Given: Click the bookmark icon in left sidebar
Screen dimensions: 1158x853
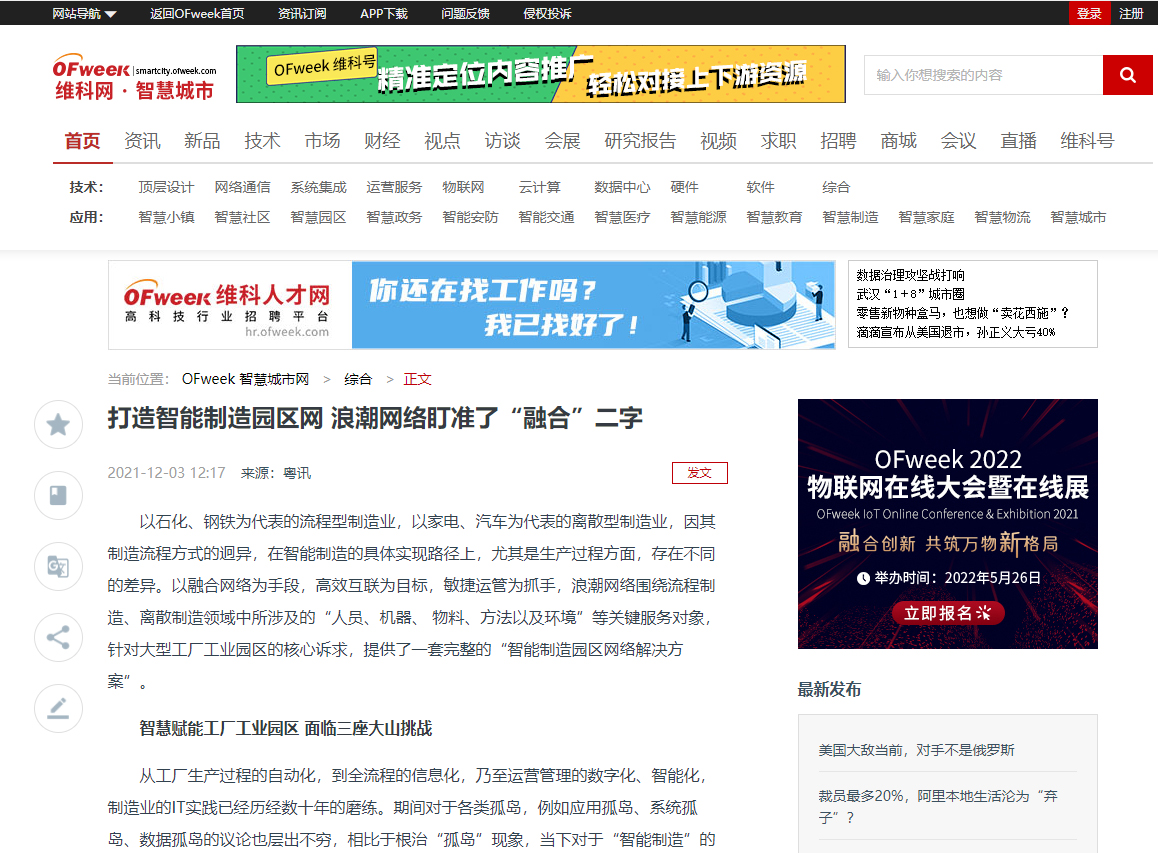Looking at the screenshot, I should pos(58,496).
